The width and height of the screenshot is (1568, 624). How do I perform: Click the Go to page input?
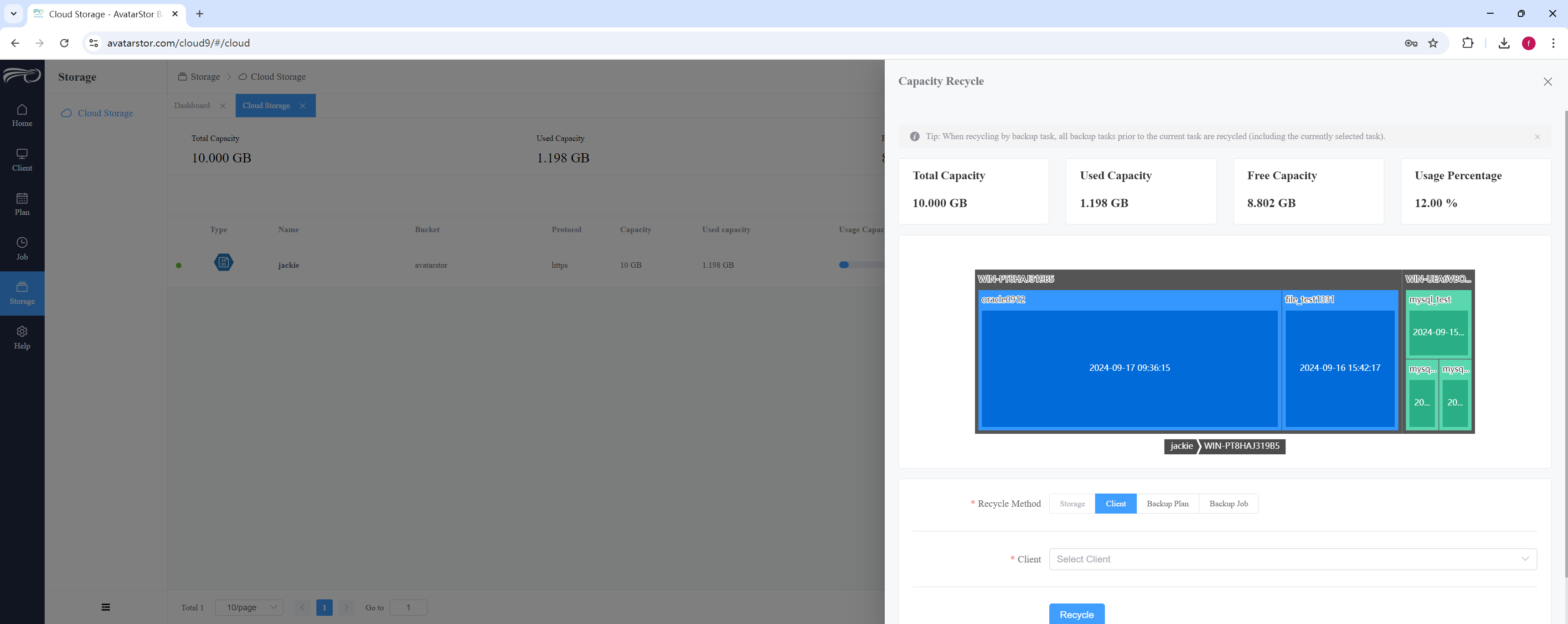[408, 608]
